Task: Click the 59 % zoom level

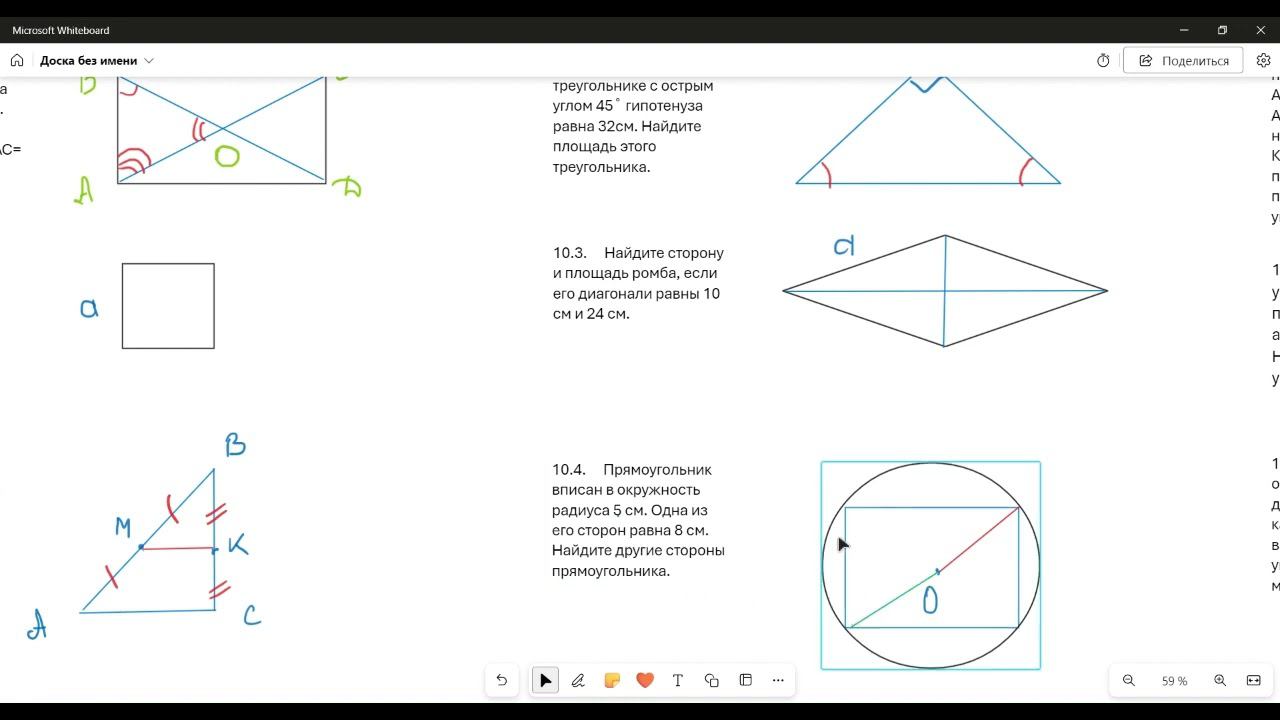Action: (1174, 681)
